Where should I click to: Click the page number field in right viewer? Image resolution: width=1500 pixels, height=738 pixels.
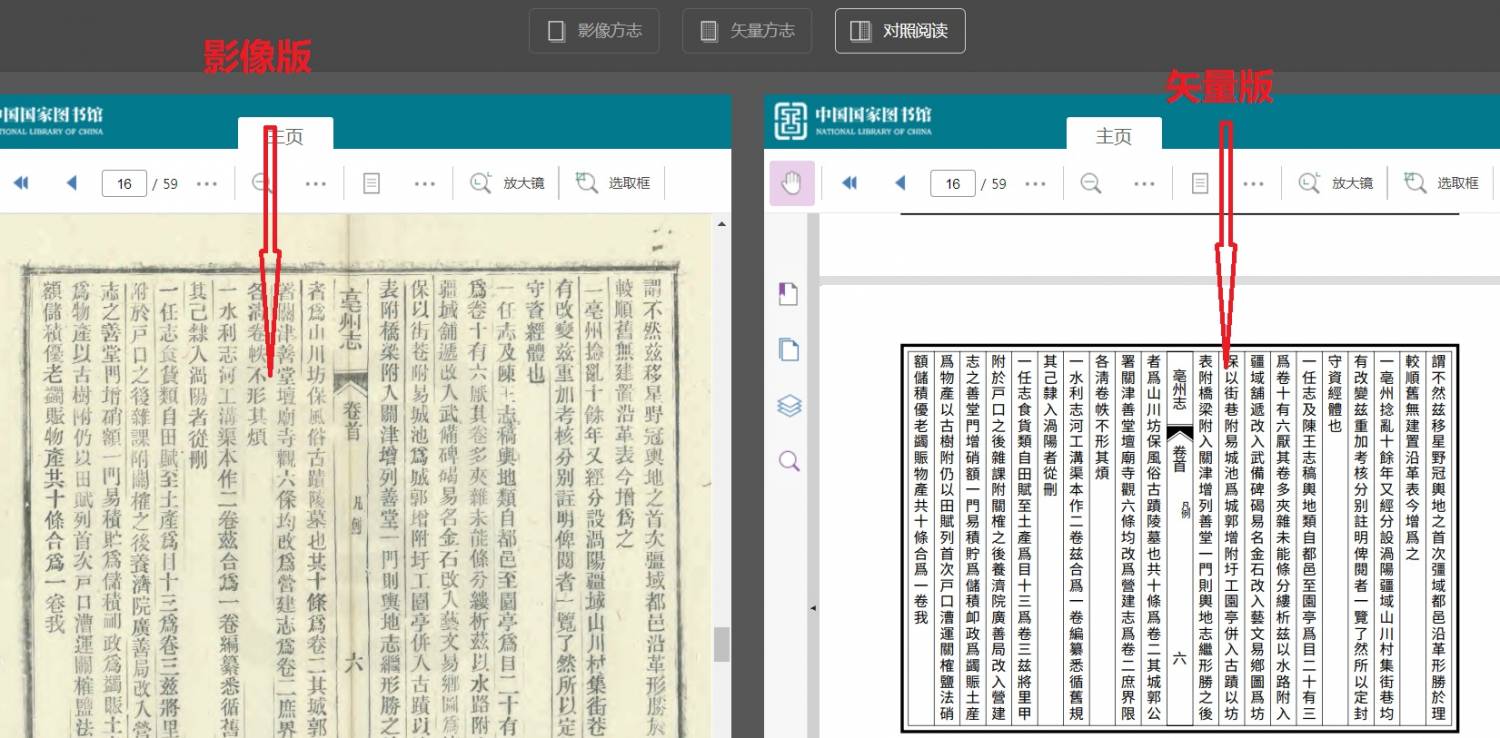[x=953, y=183]
